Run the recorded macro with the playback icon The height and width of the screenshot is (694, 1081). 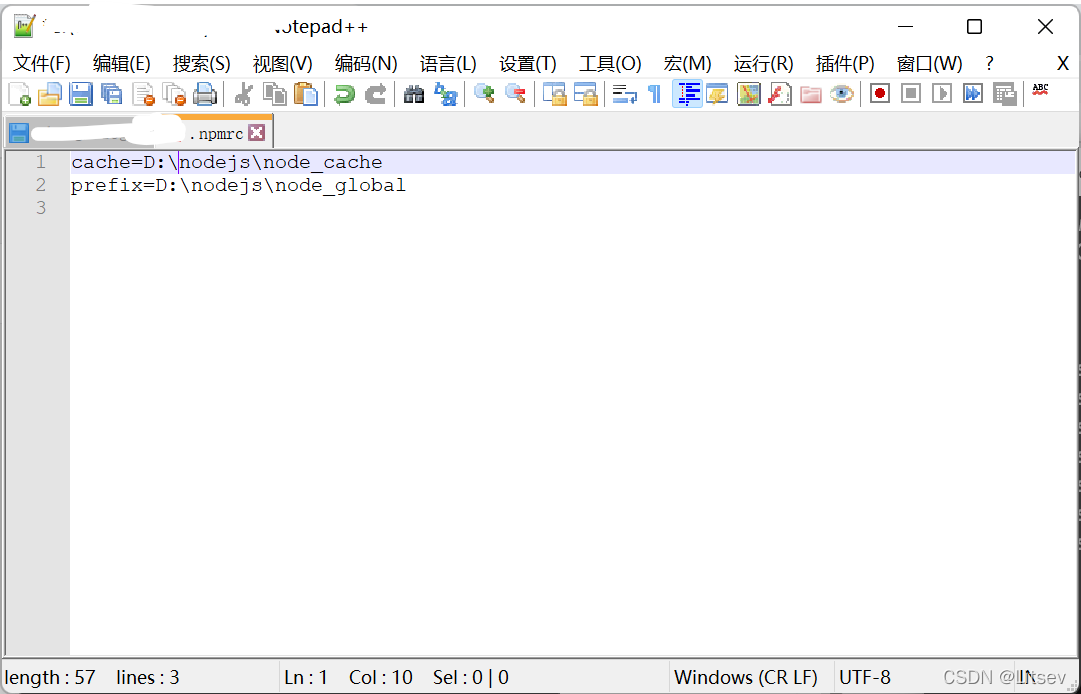(x=941, y=92)
